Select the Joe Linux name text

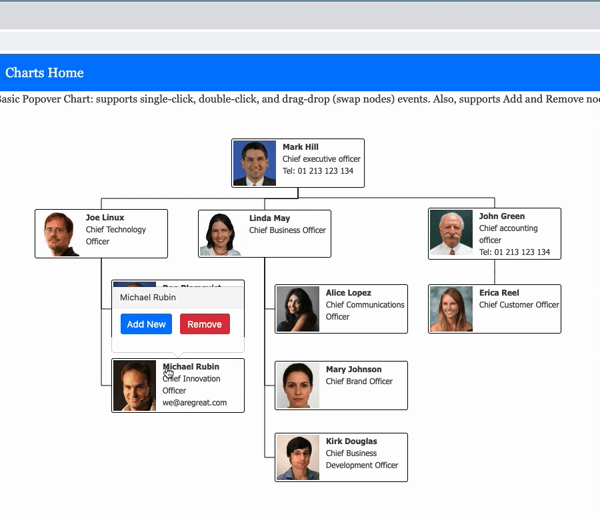coord(105,217)
